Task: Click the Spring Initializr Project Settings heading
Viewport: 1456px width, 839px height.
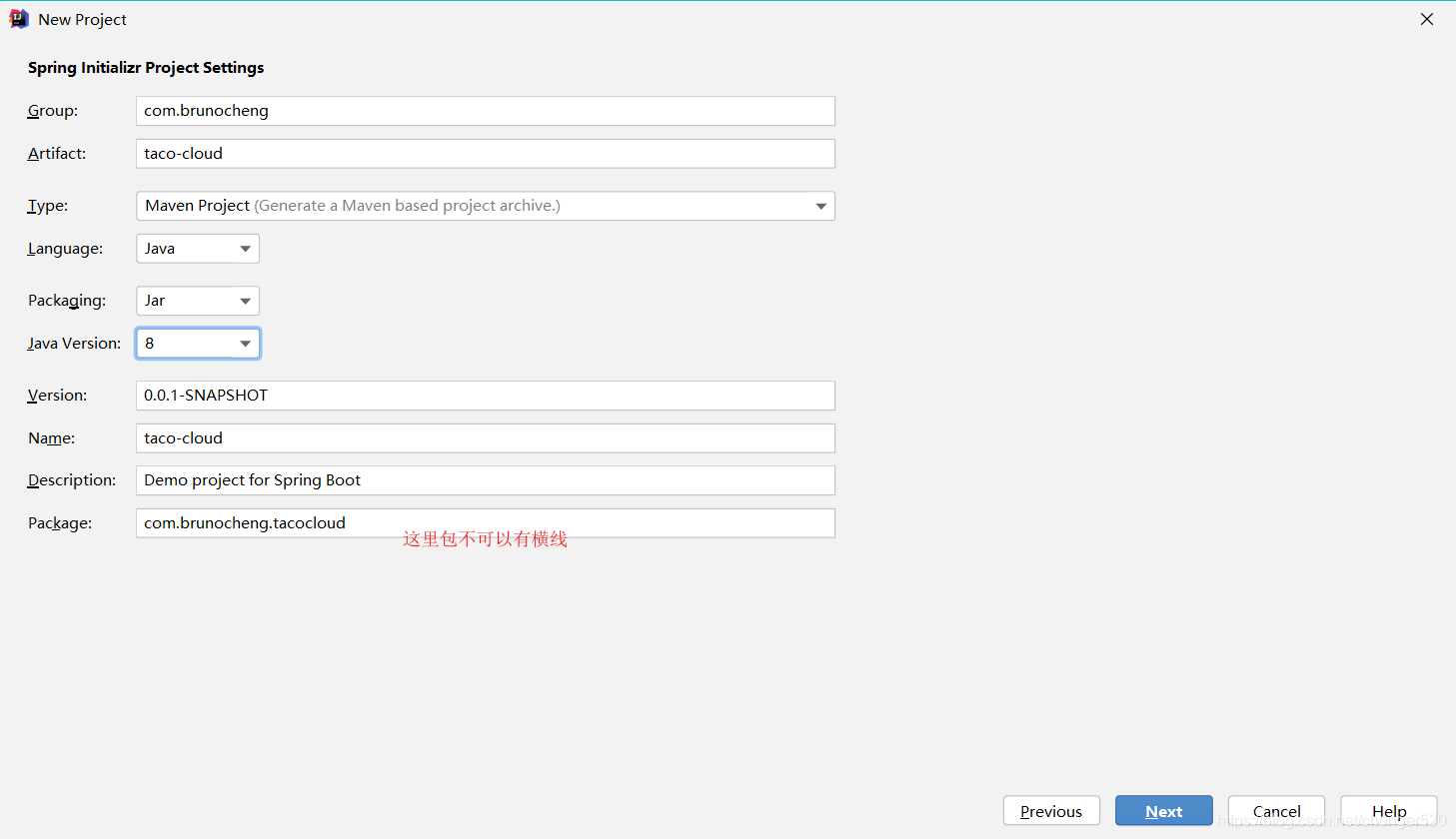Action: click(x=146, y=68)
